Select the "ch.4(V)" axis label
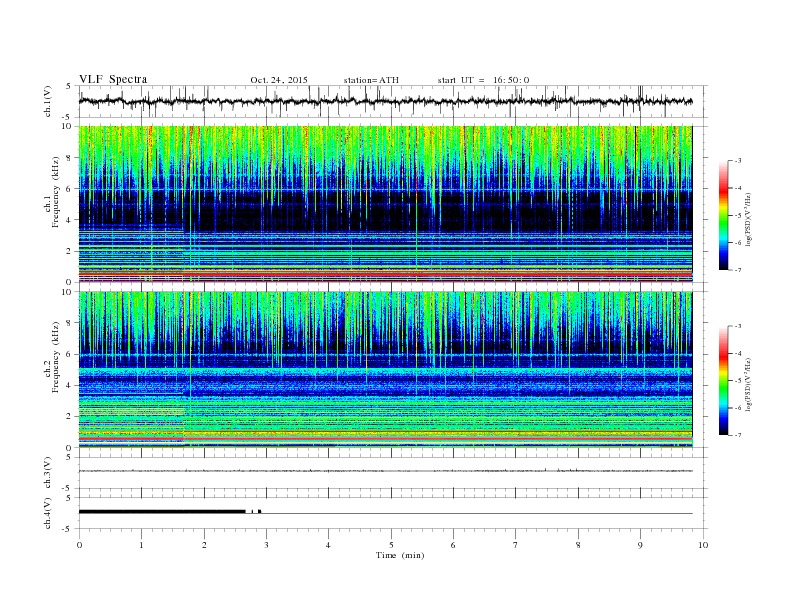Viewport: 792px width, 612px height. point(48,513)
